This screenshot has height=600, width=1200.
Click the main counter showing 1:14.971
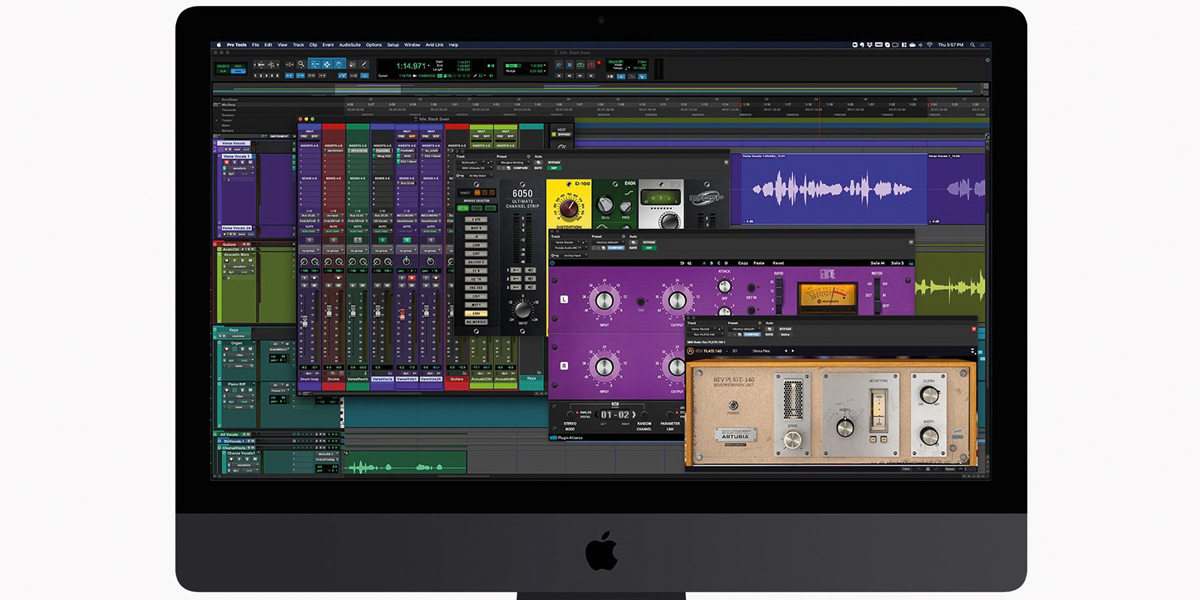(x=410, y=66)
